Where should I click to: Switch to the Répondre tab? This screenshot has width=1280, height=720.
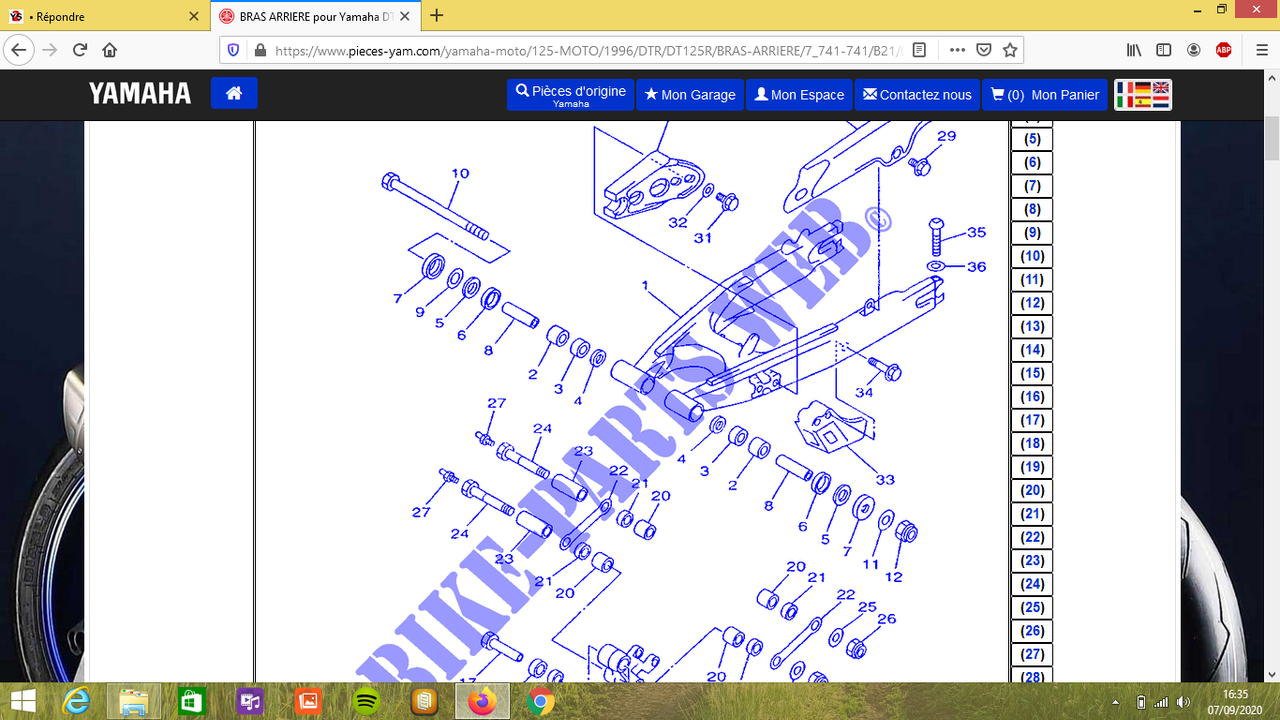pos(104,16)
